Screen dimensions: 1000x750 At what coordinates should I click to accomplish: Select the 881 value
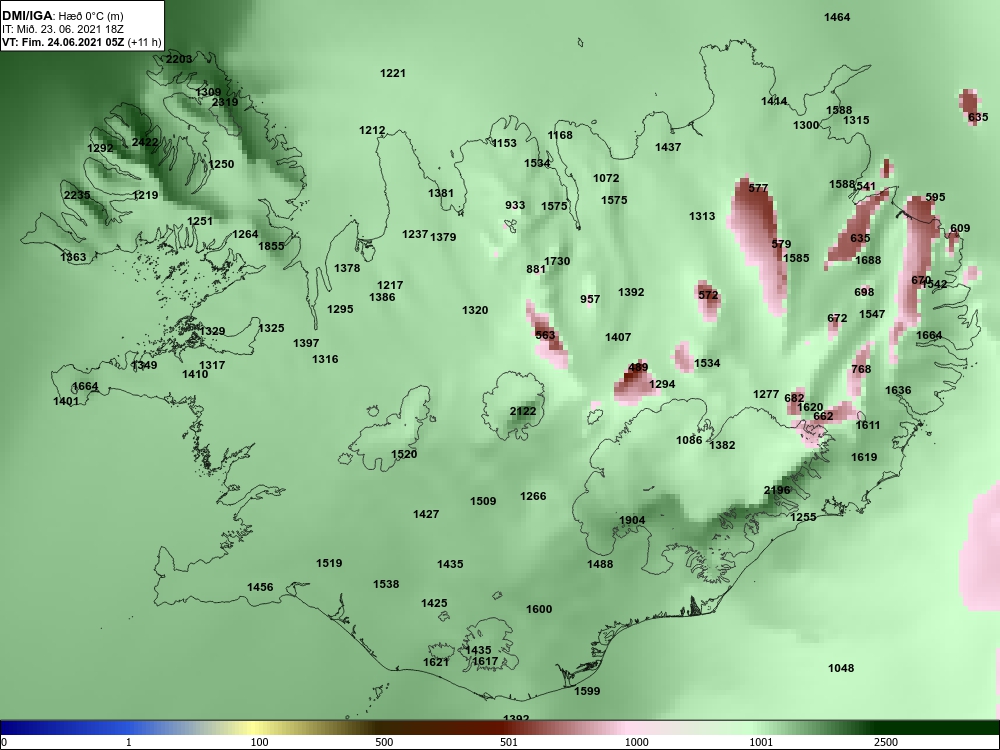pos(536,269)
